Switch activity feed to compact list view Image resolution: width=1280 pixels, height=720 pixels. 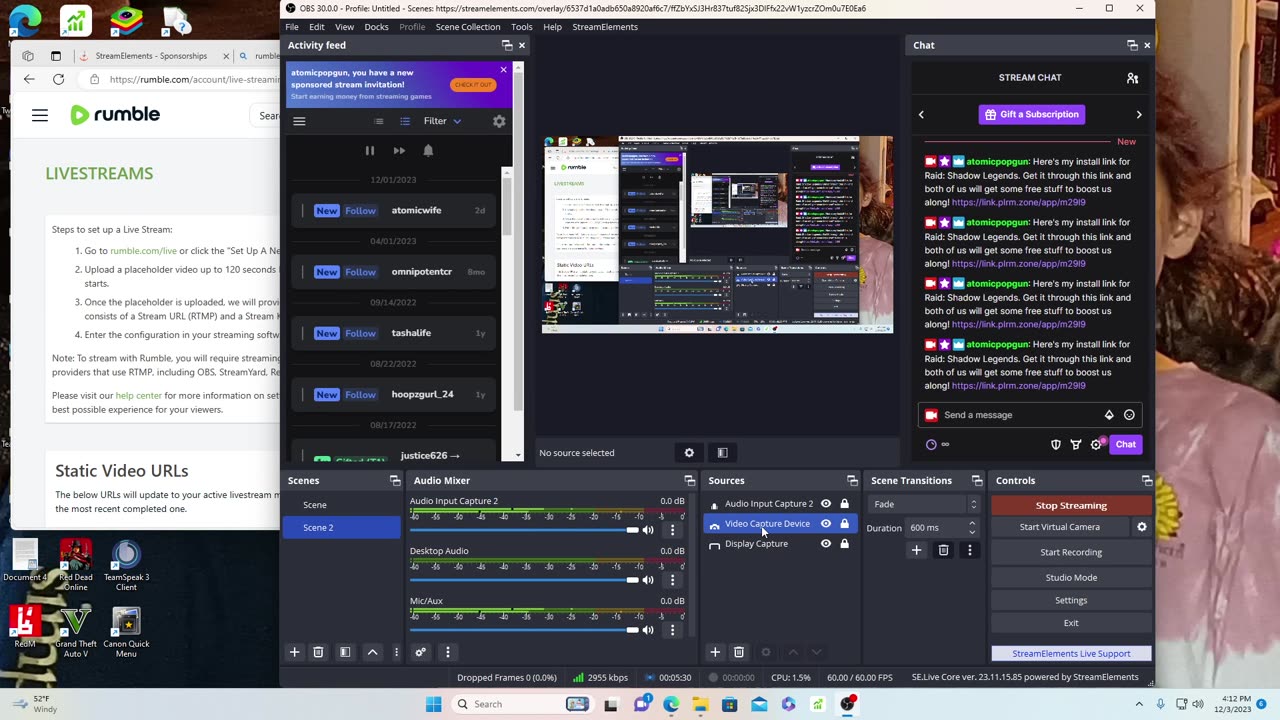click(x=378, y=121)
